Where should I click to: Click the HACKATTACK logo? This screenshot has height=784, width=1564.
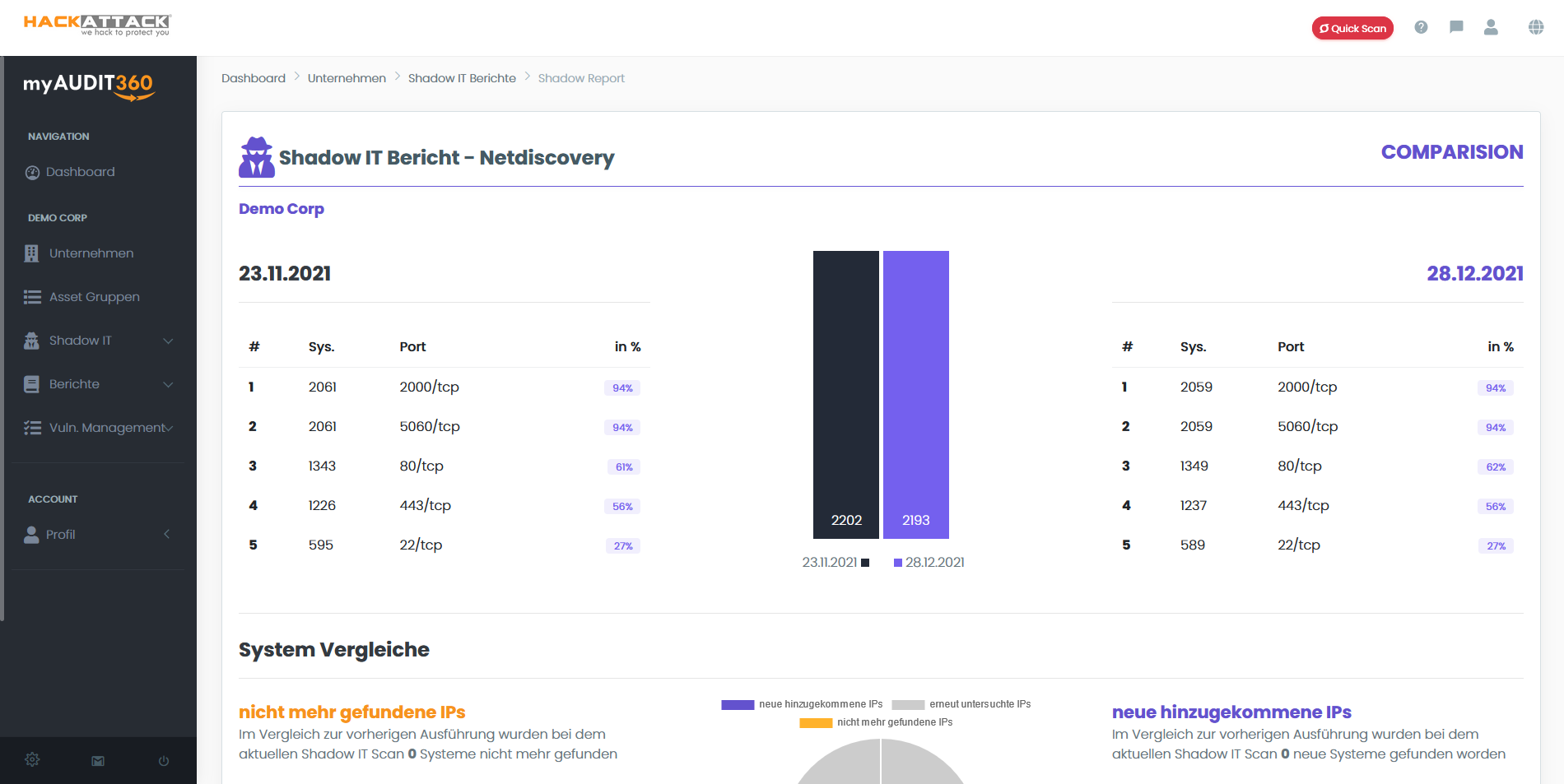97,25
